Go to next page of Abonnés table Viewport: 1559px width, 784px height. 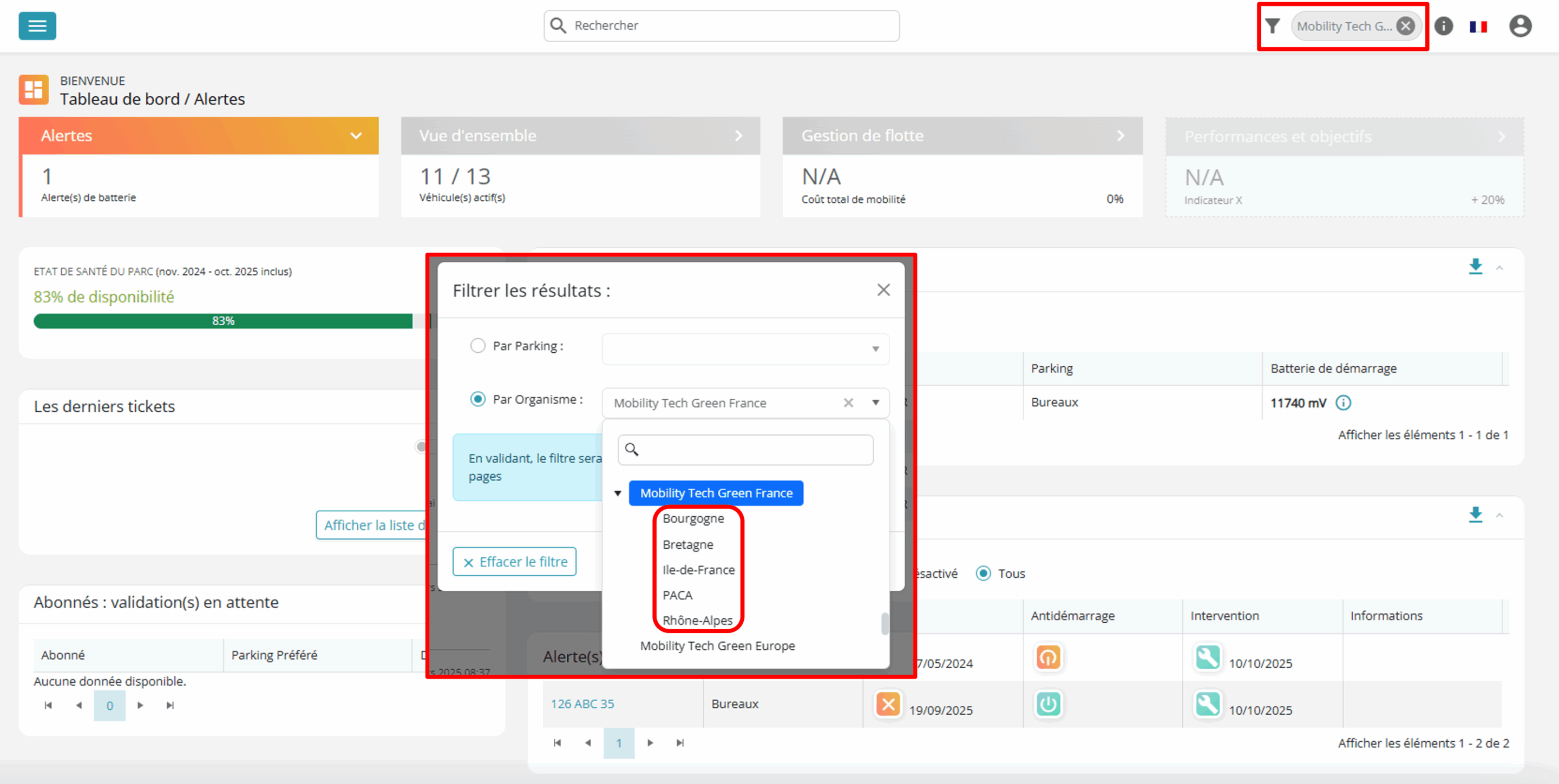pos(140,706)
